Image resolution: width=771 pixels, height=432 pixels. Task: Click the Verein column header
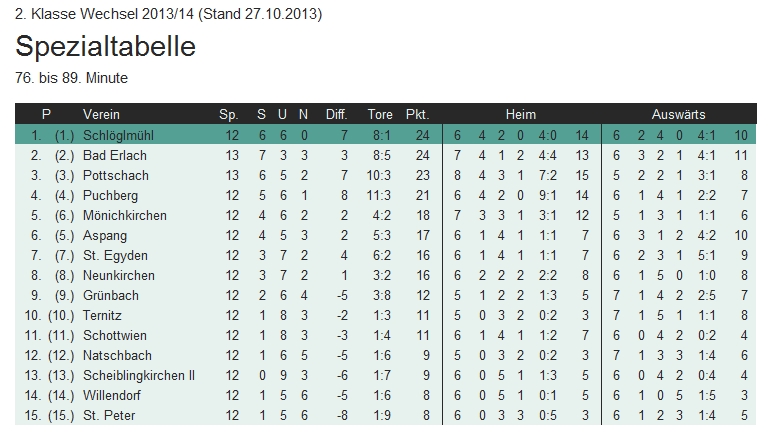point(101,114)
